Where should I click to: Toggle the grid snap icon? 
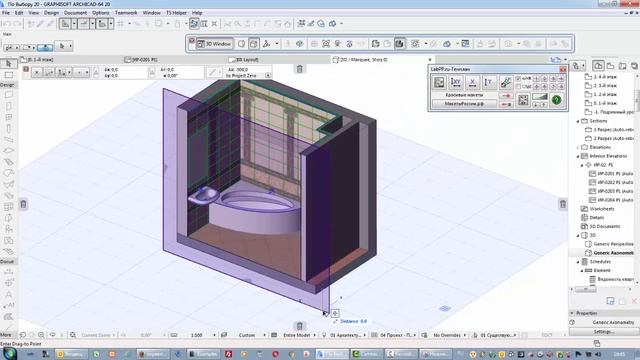pos(121,24)
